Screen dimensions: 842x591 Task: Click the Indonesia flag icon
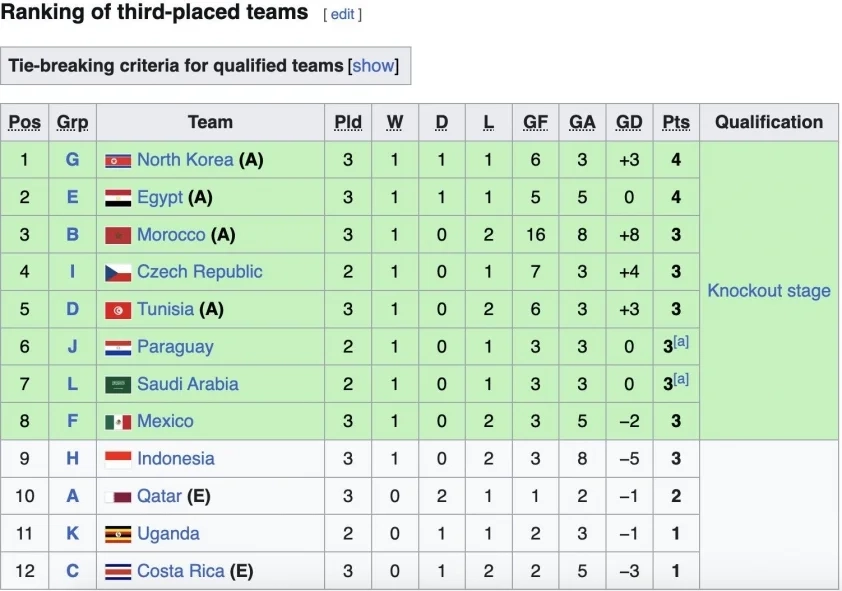pyautogui.click(x=118, y=460)
